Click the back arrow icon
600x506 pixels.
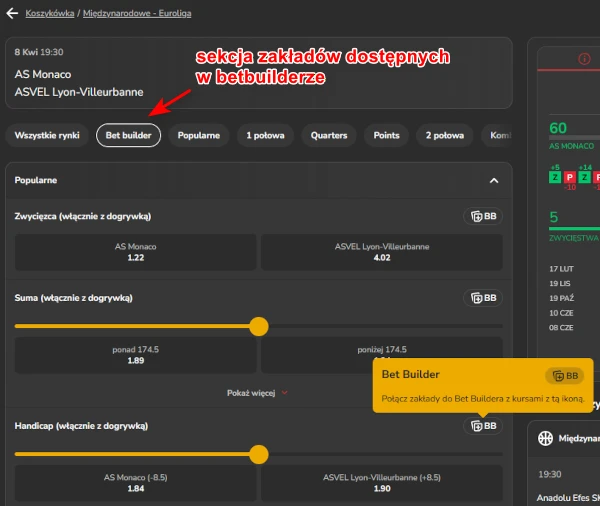pyautogui.click(x=12, y=13)
